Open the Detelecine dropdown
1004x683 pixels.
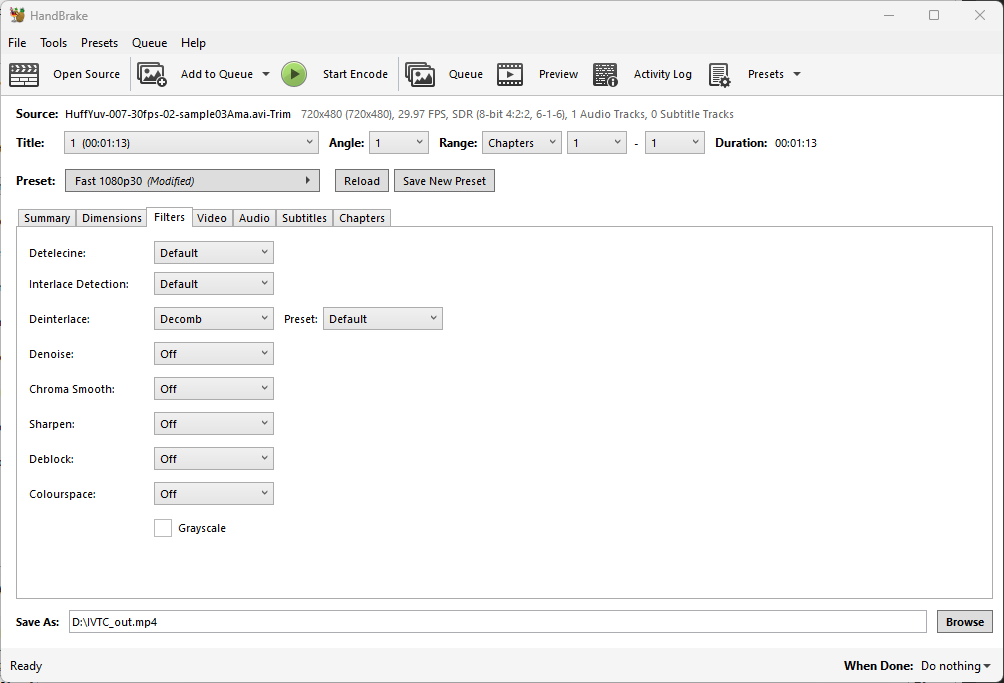(214, 253)
